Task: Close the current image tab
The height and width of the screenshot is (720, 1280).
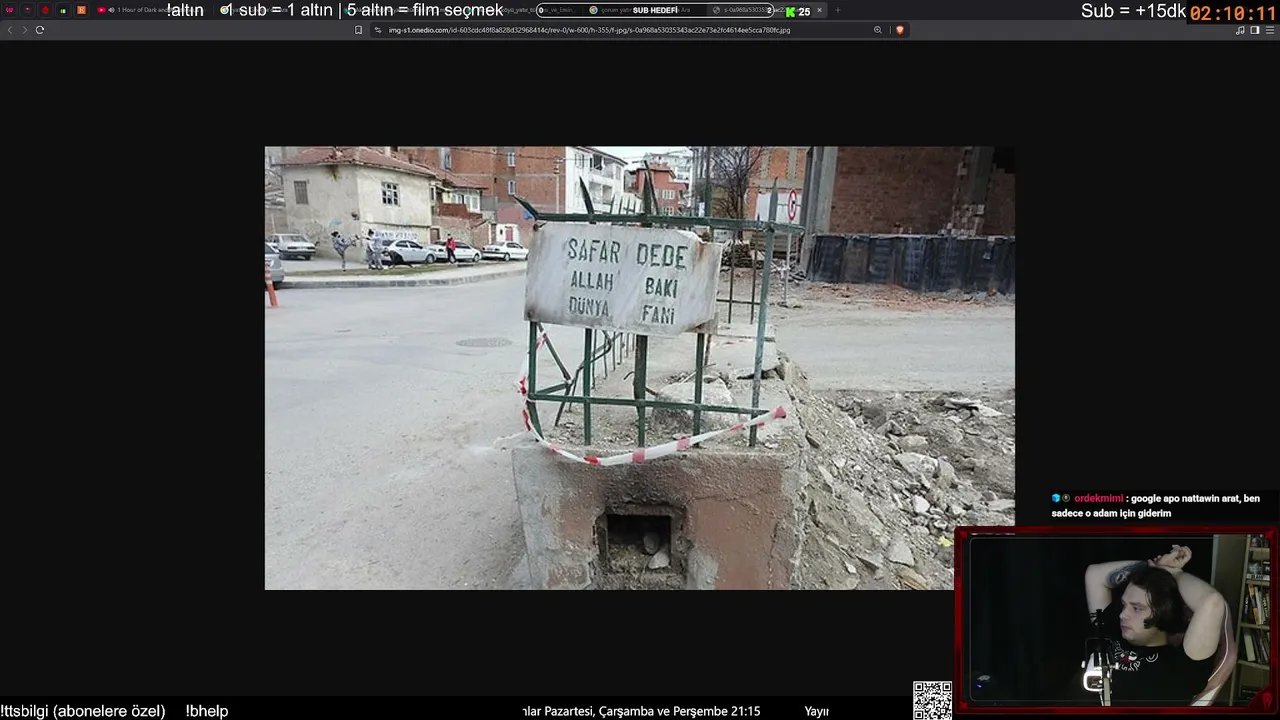Action: (819, 10)
